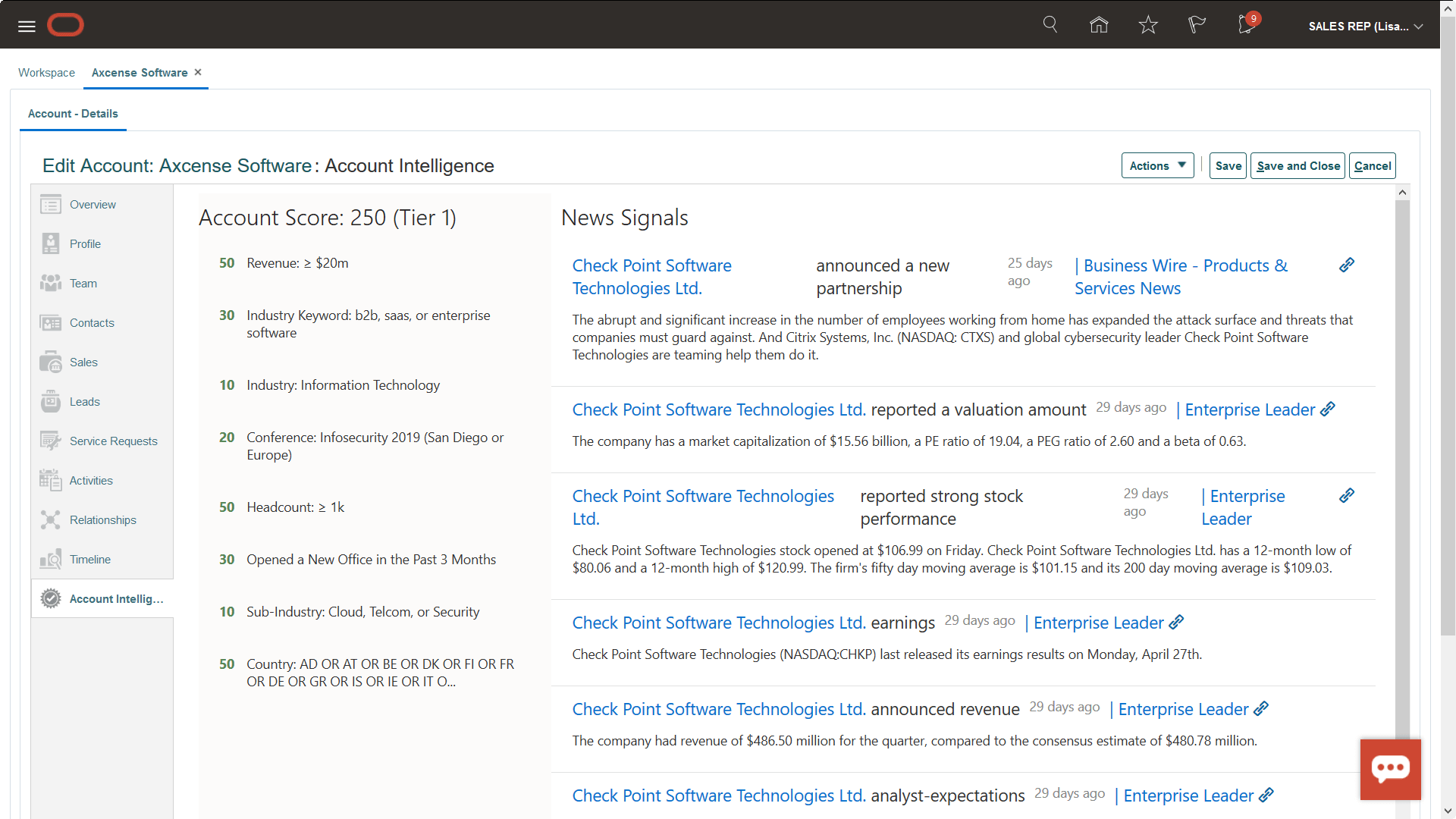1456x819 pixels.
Task: Open the Actions dropdown
Action: click(x=1156, y=165)
